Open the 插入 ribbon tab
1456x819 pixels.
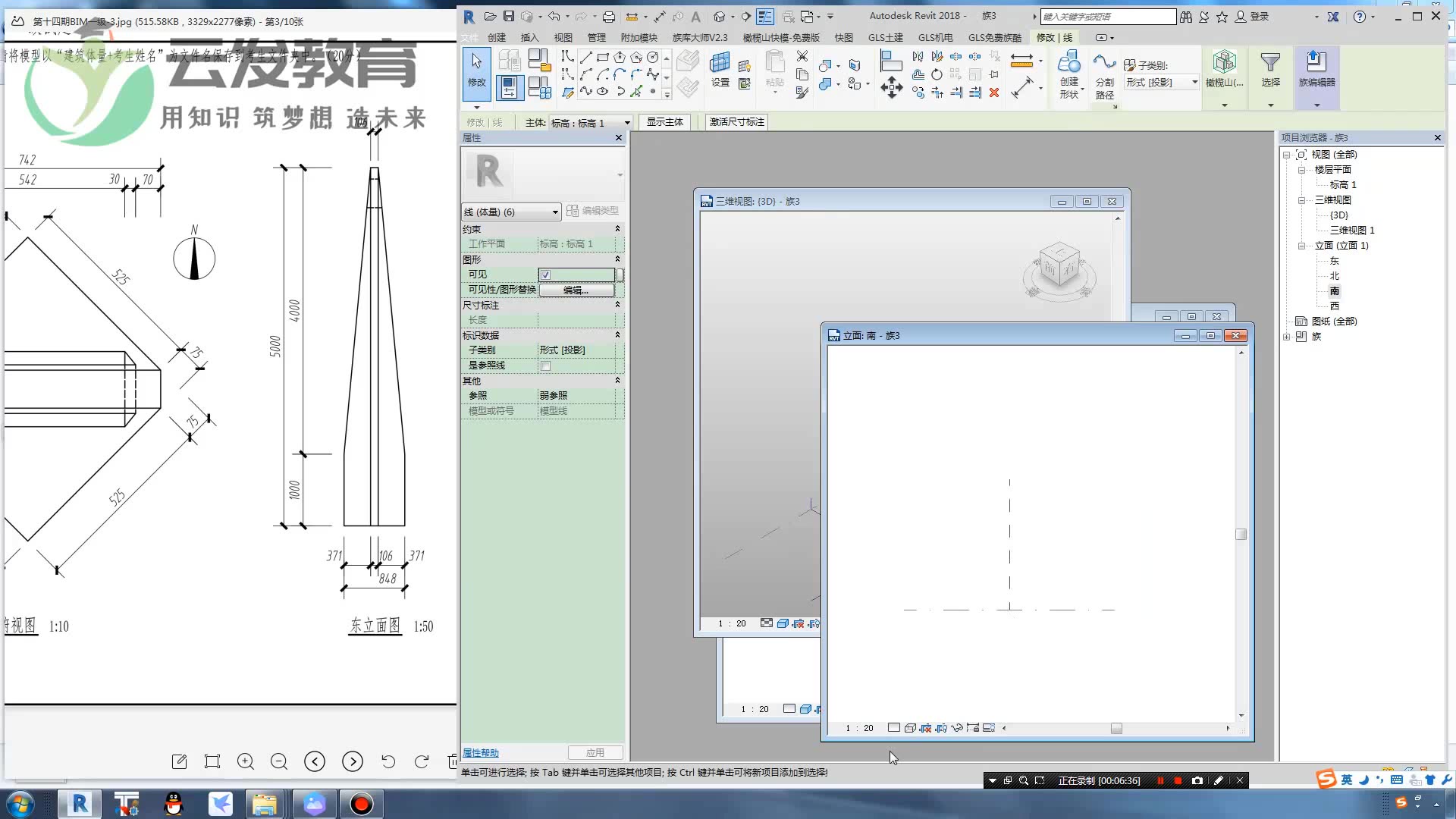529,37
